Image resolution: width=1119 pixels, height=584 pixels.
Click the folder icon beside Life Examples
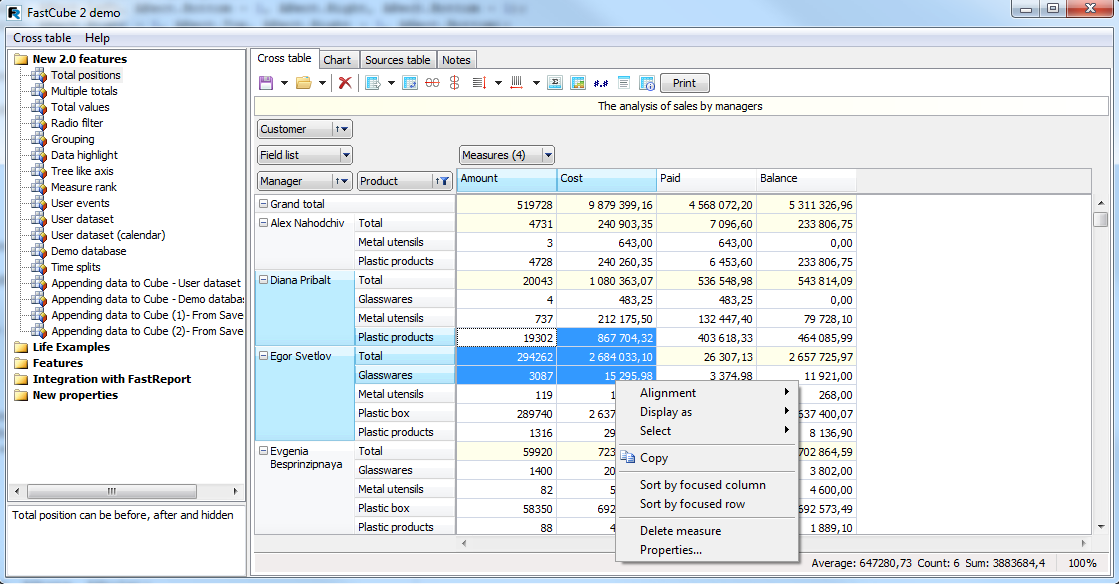[x=21, y=348]
